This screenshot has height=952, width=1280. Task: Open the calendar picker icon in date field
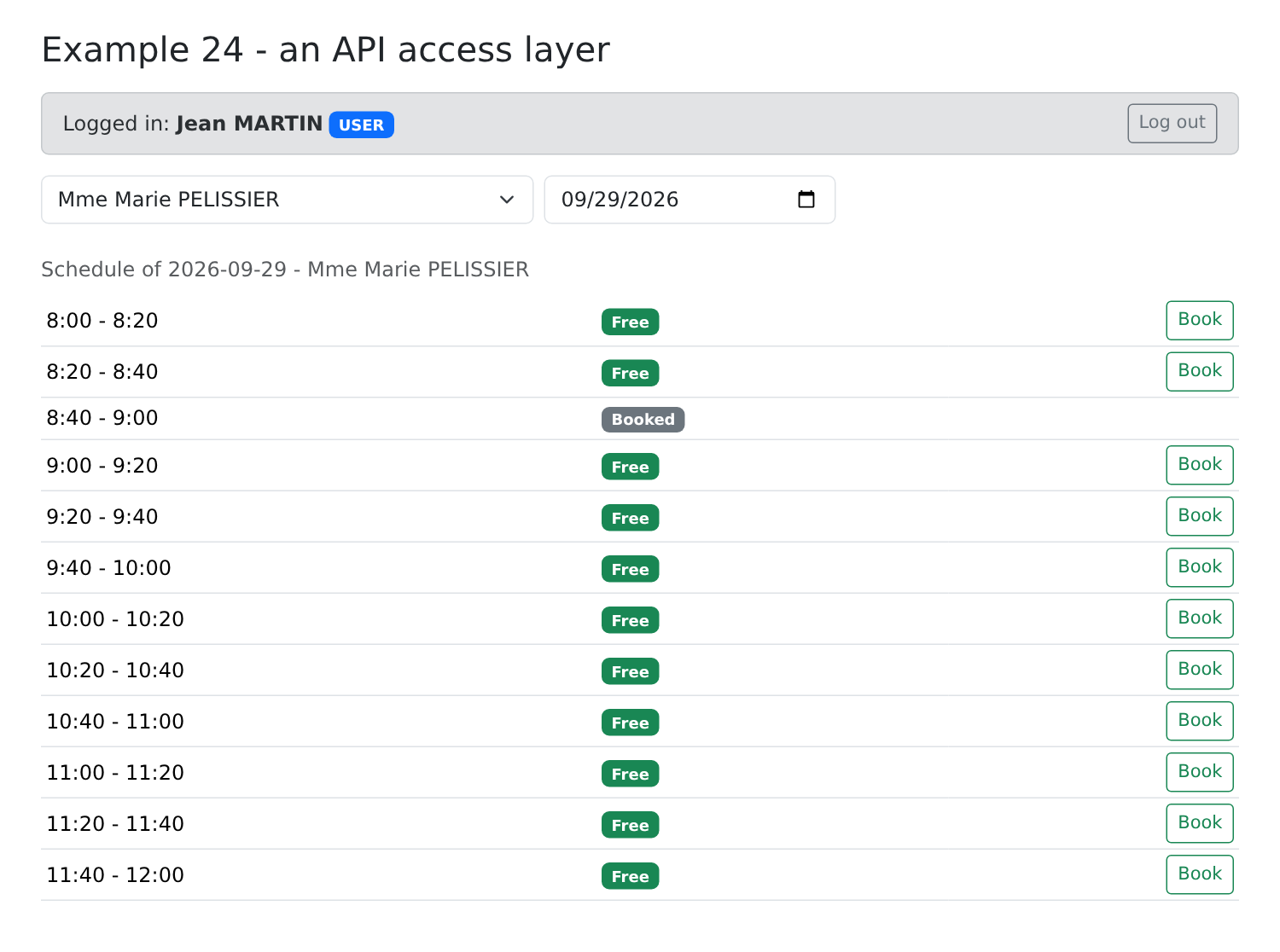[x=806, y=200]
